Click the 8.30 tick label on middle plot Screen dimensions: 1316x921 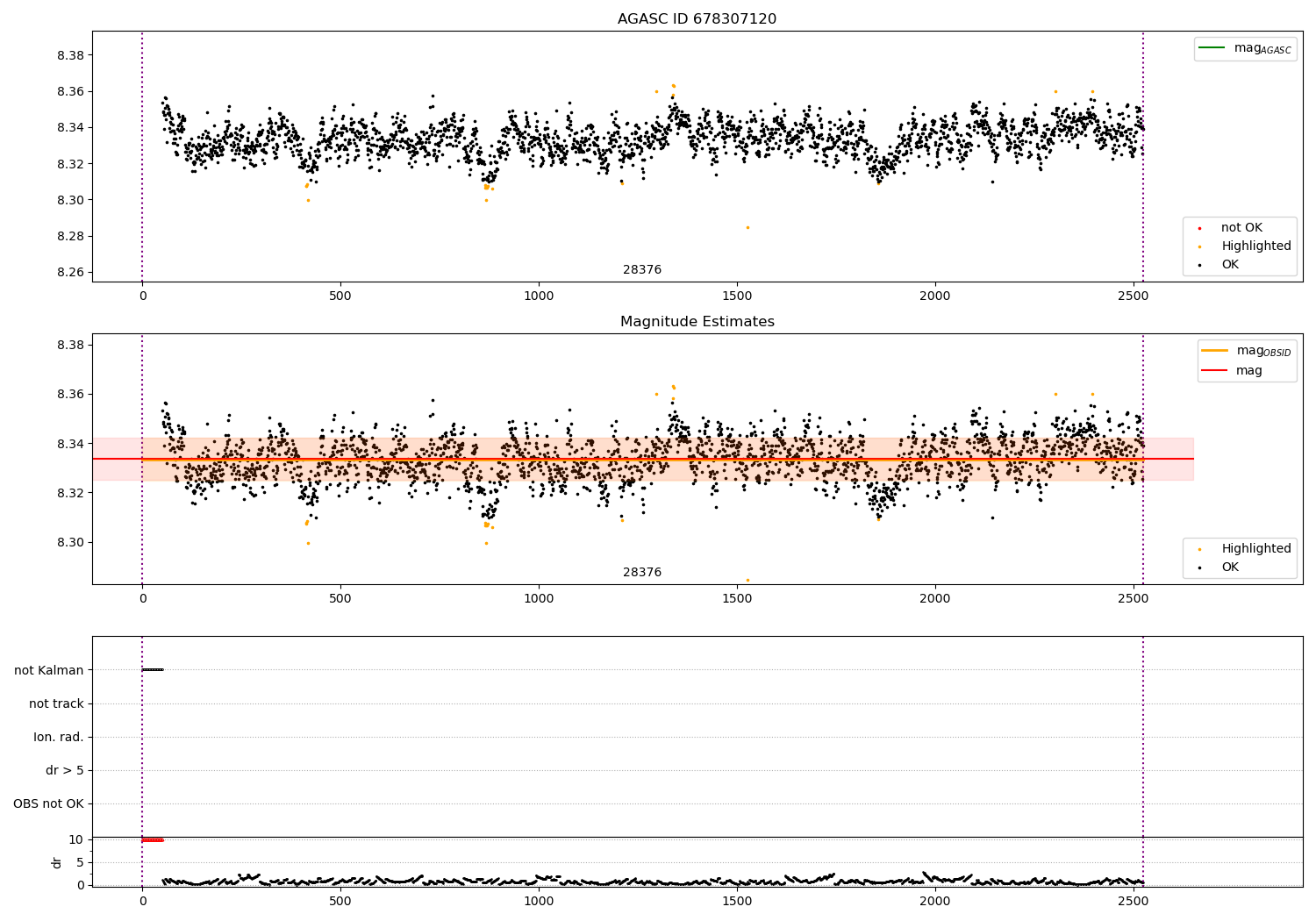70,542
